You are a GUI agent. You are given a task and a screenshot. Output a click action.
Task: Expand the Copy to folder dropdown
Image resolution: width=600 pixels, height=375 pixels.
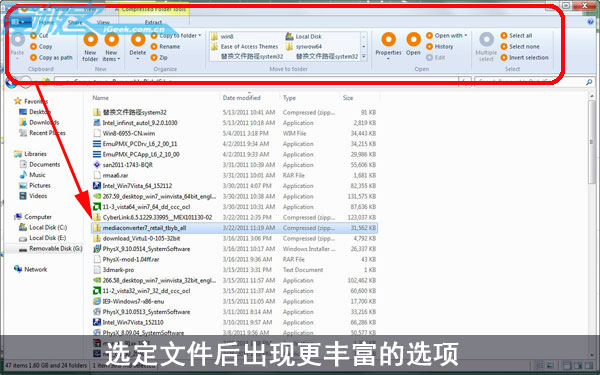[200, 36]
